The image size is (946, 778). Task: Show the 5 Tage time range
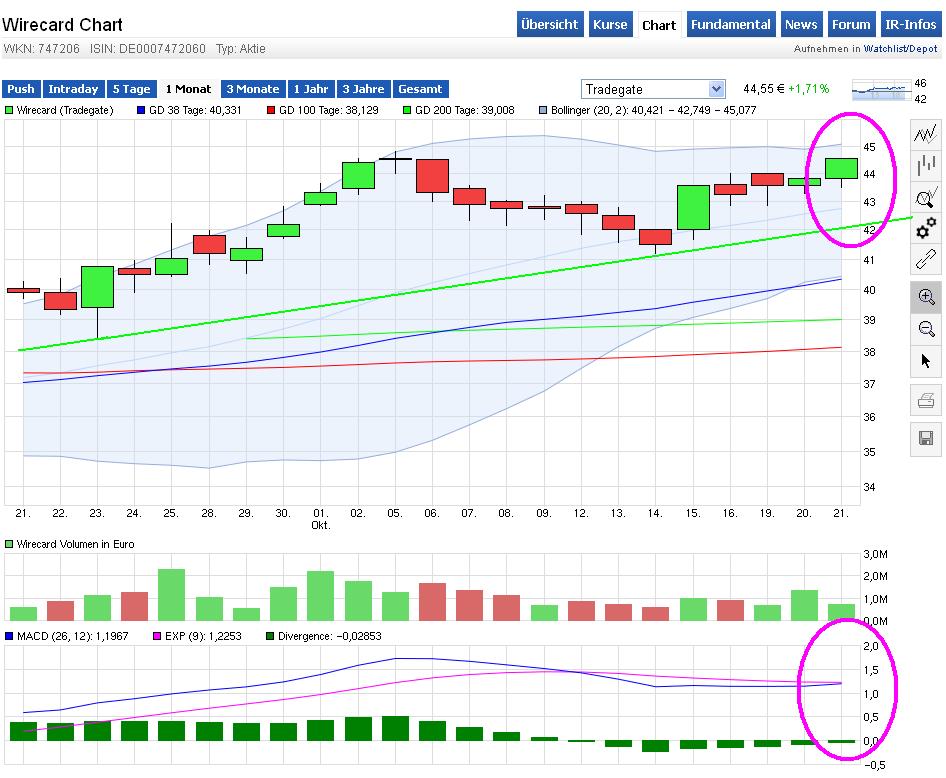(132, 89)
